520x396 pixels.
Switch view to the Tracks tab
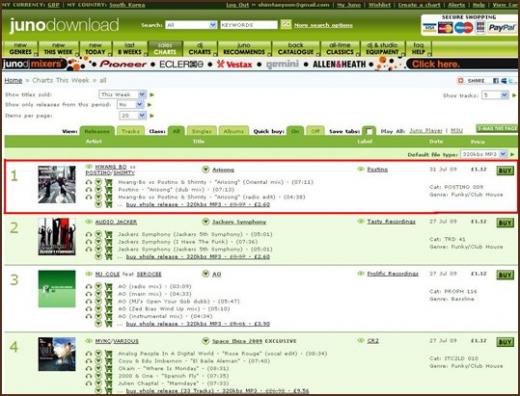(131, 131)
